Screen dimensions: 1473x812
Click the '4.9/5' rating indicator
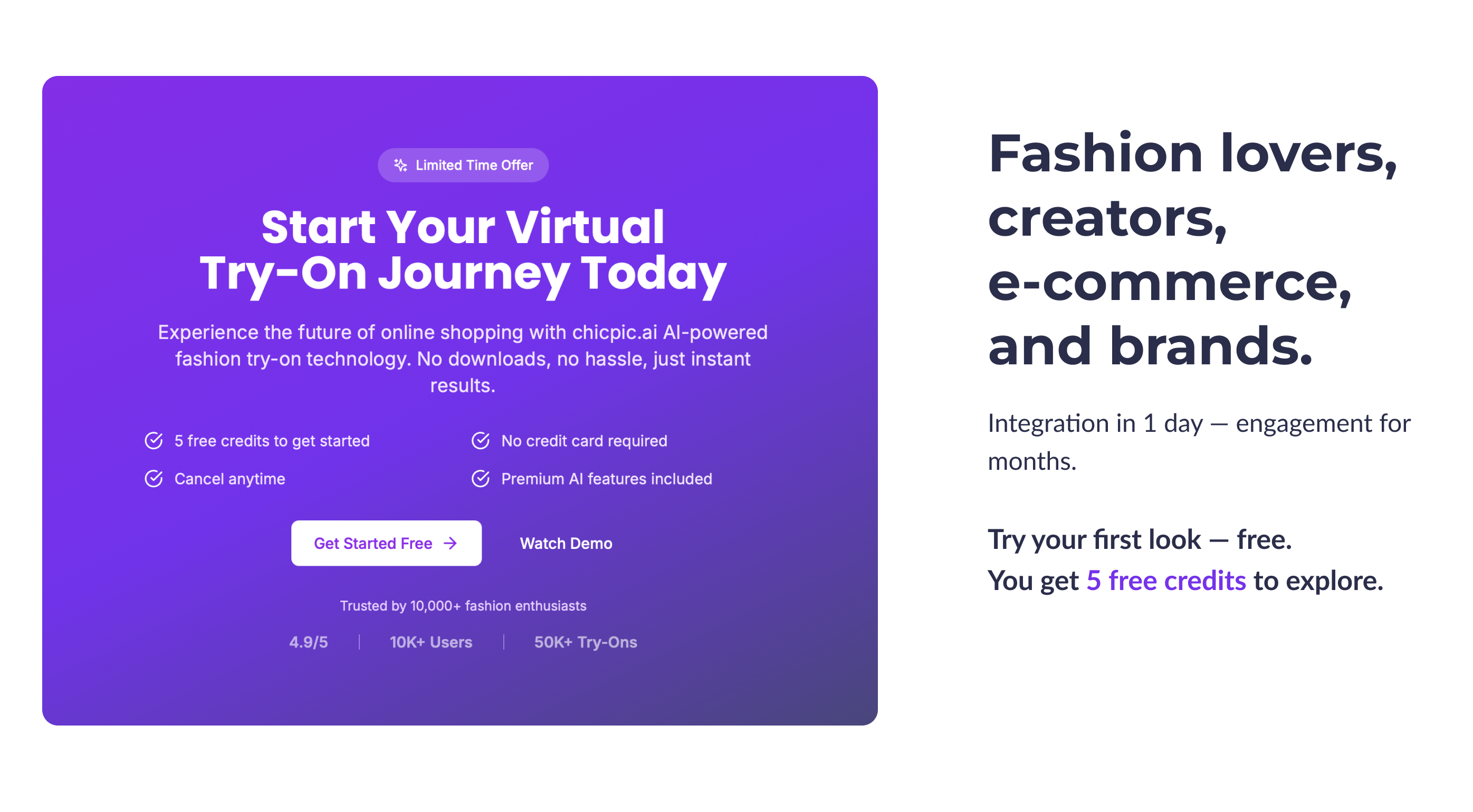[x=308, y=642]
